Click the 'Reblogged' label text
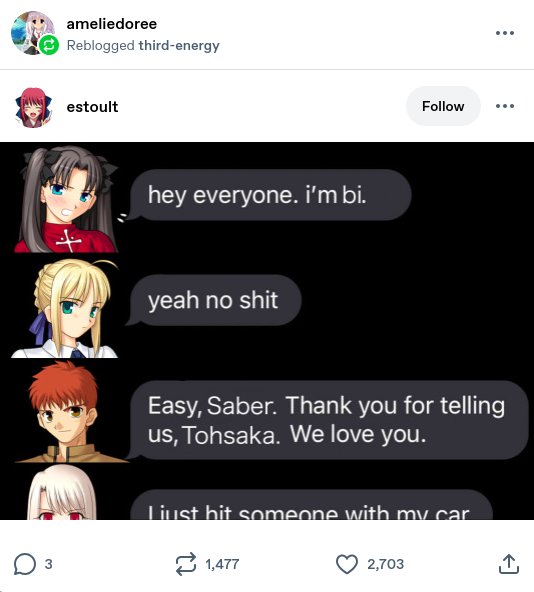 [x=100, y=45]
